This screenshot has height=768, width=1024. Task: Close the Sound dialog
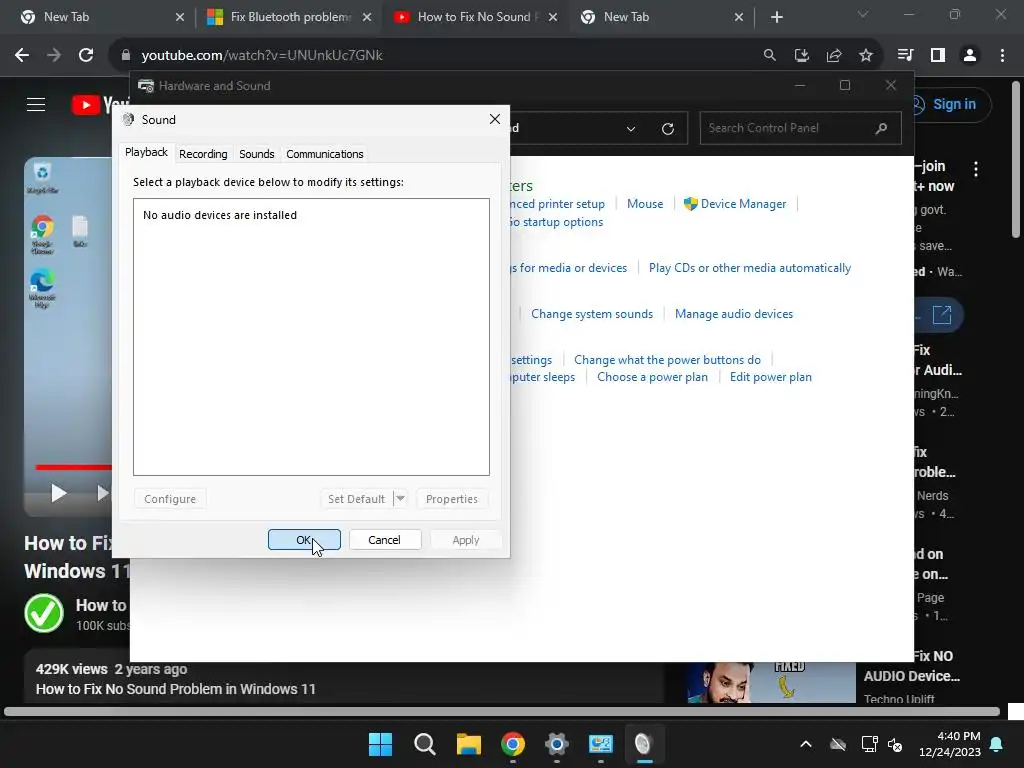point(494,119)
